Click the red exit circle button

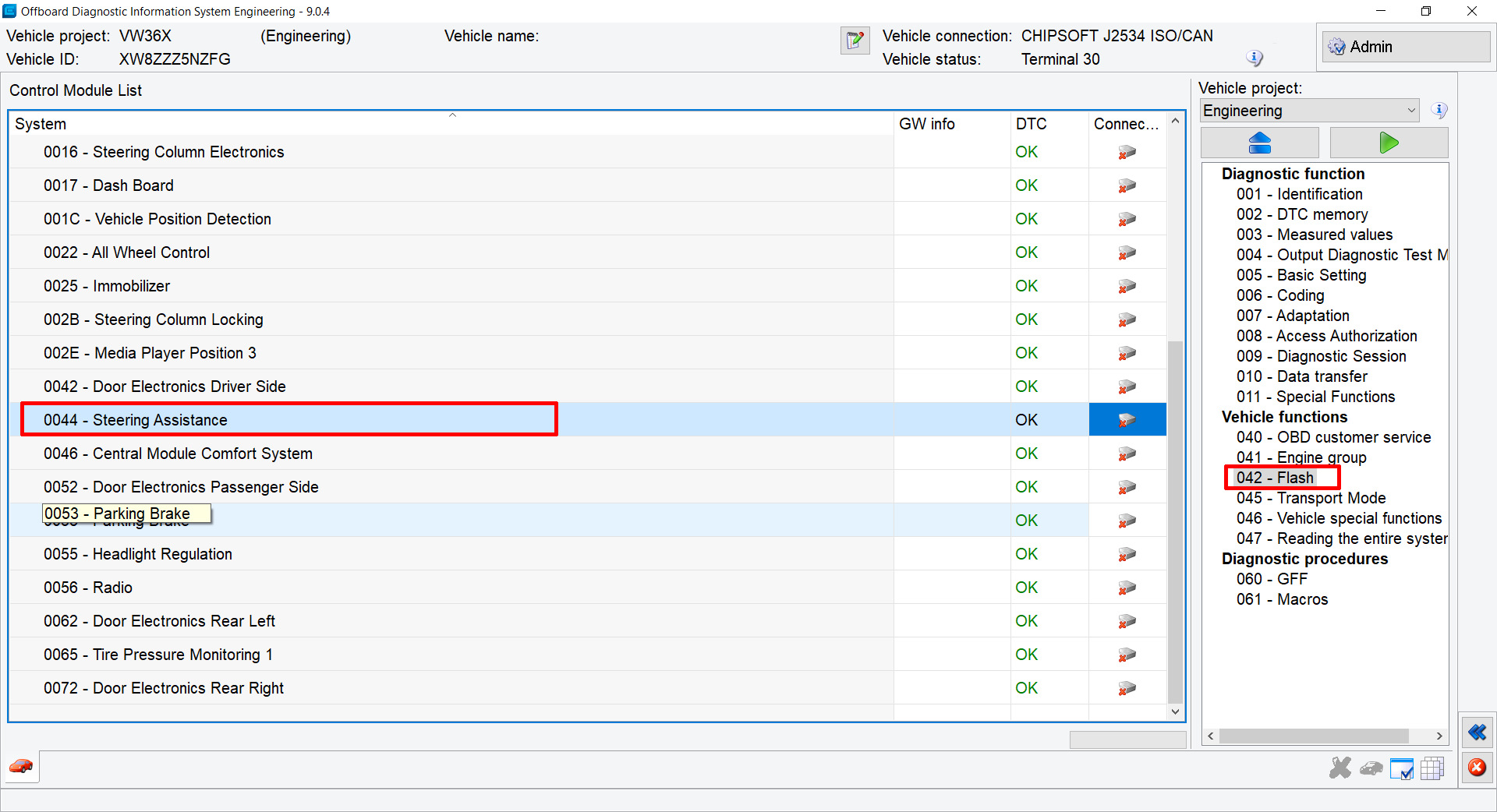click(x=1477, y=768)
